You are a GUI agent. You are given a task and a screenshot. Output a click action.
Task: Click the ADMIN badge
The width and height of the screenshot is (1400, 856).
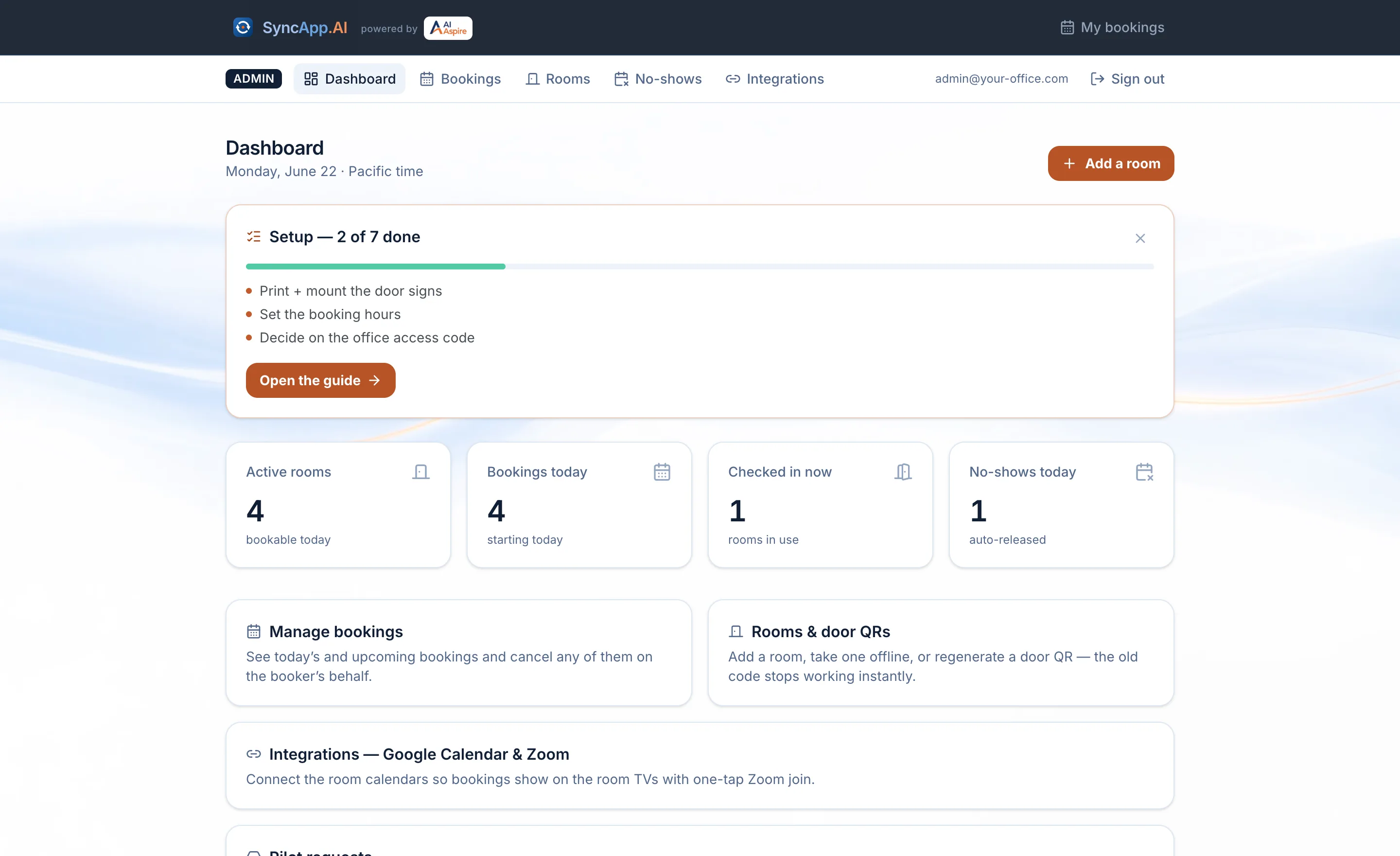click(x=253, y=78)
